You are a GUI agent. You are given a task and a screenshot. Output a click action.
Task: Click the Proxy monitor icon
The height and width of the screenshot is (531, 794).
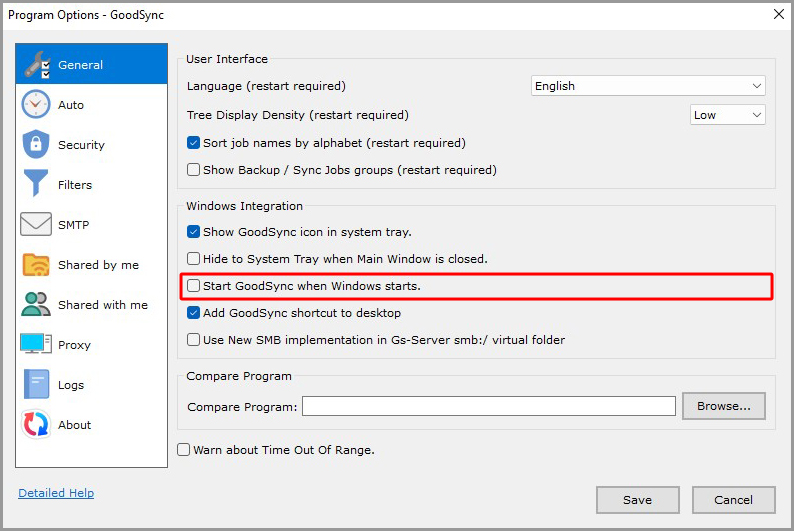pos(36,345)
